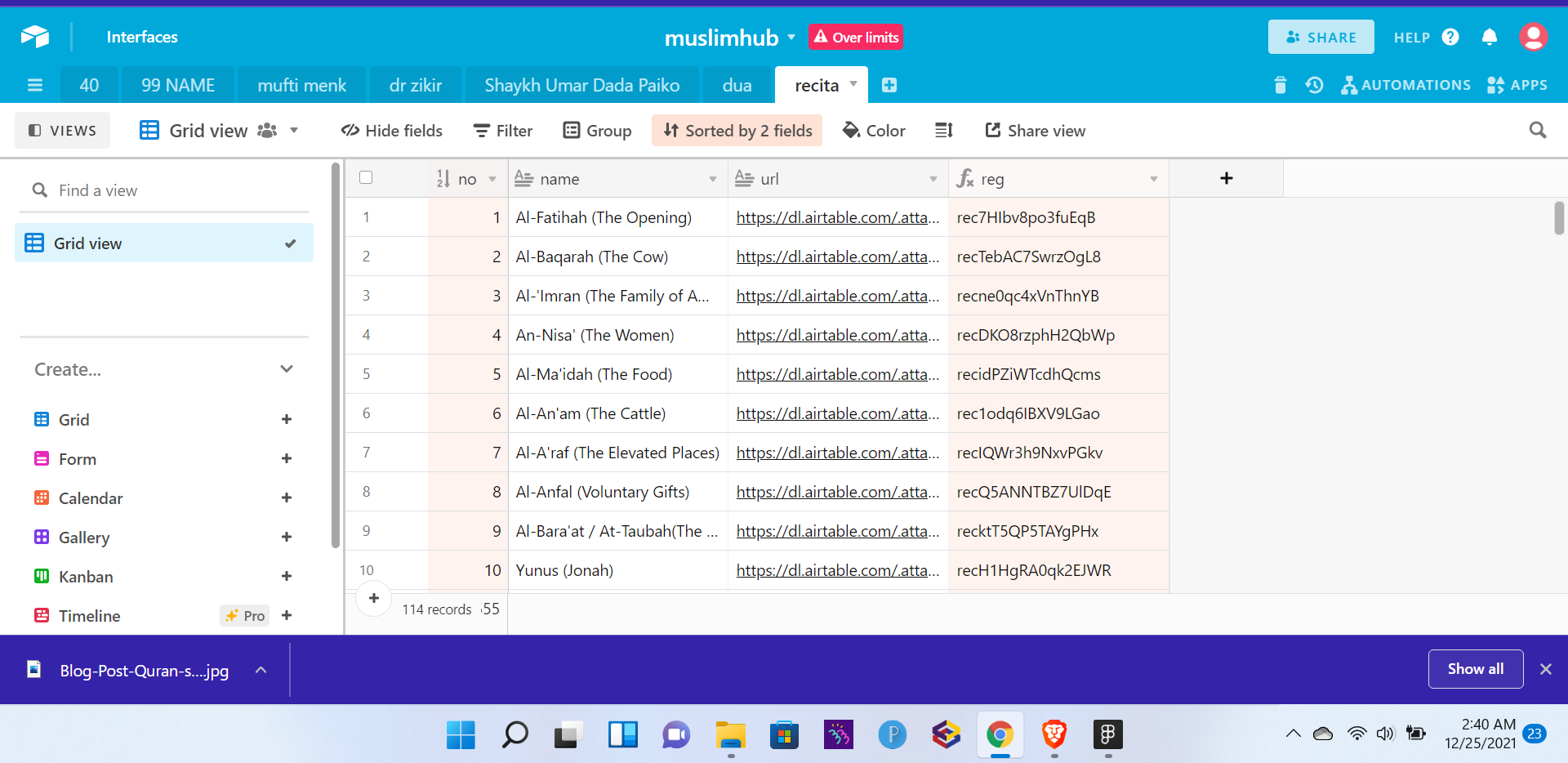
Task: Add a Gallery view from Create list
Action: 287,538
